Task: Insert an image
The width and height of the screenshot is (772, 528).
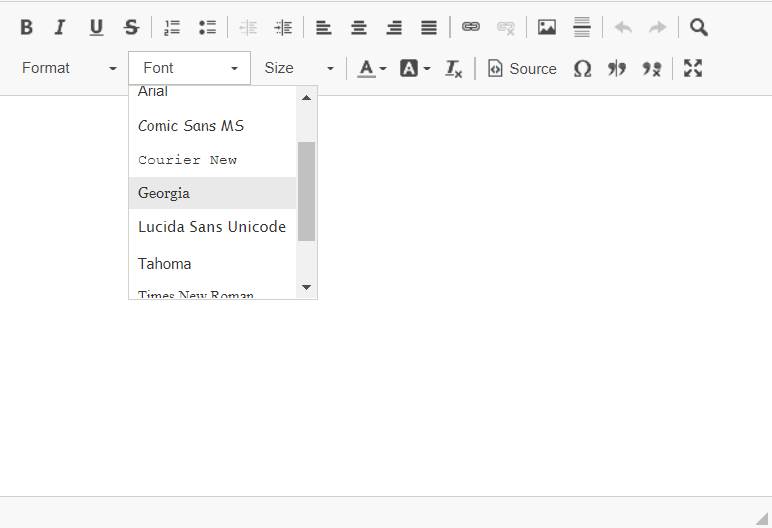Action: tap(547, 27)
